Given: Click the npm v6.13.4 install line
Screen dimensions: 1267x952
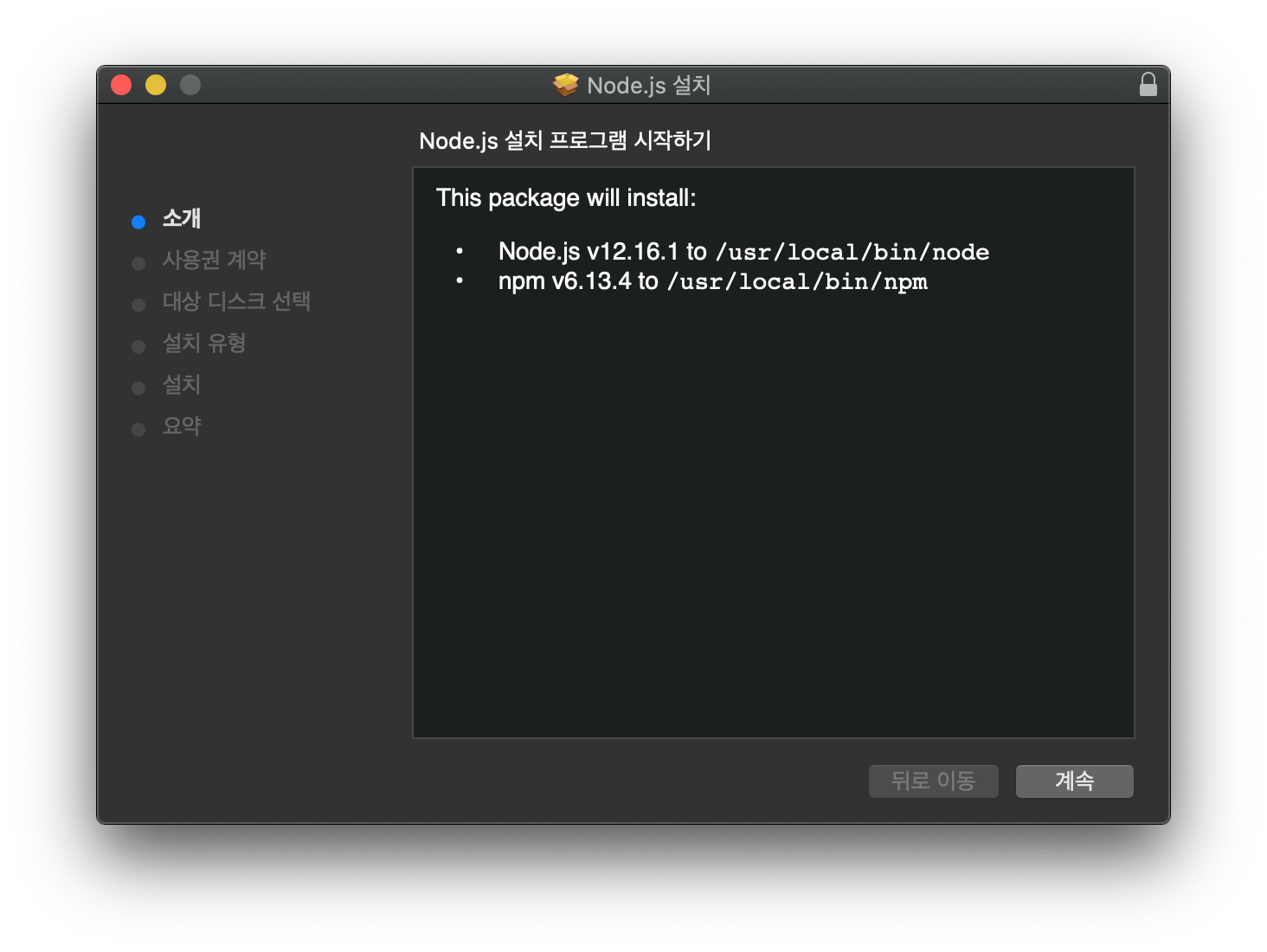Looking at the screenshot, I should pyautogui.click(x=712, y=281).
